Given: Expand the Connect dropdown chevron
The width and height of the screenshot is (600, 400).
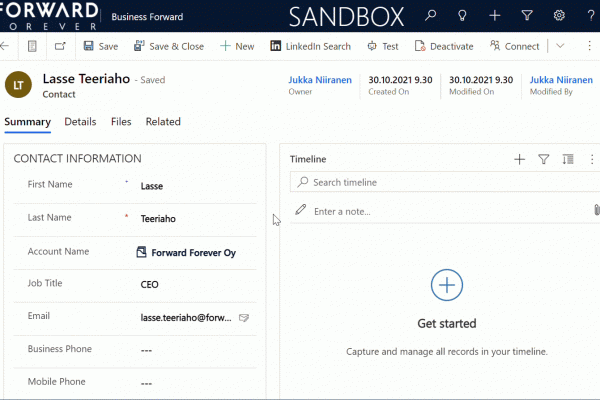Looking at the screenshot, I should (560, 46).
